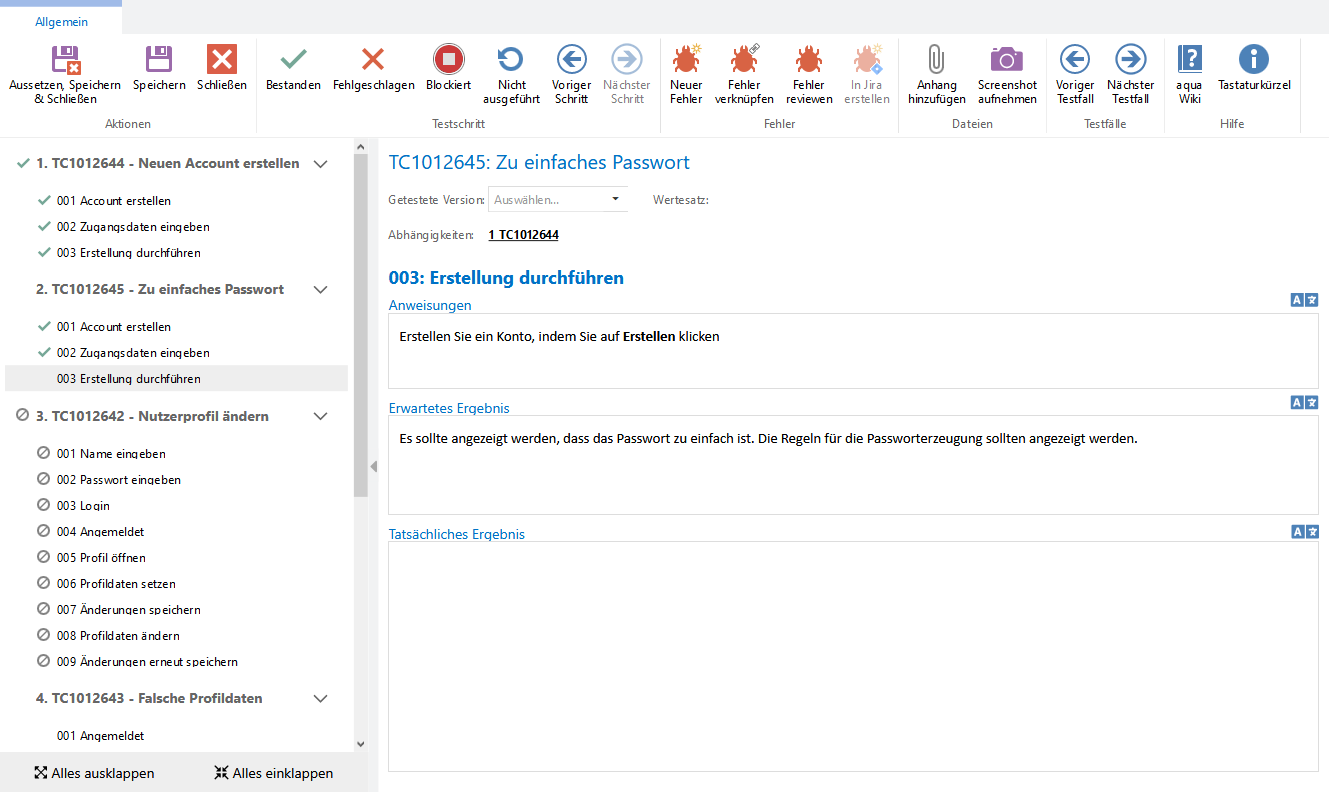Click Neuer Fehler bug icon
The image size is (1329, 792).
pyautogui.click(x=686, y=72)
